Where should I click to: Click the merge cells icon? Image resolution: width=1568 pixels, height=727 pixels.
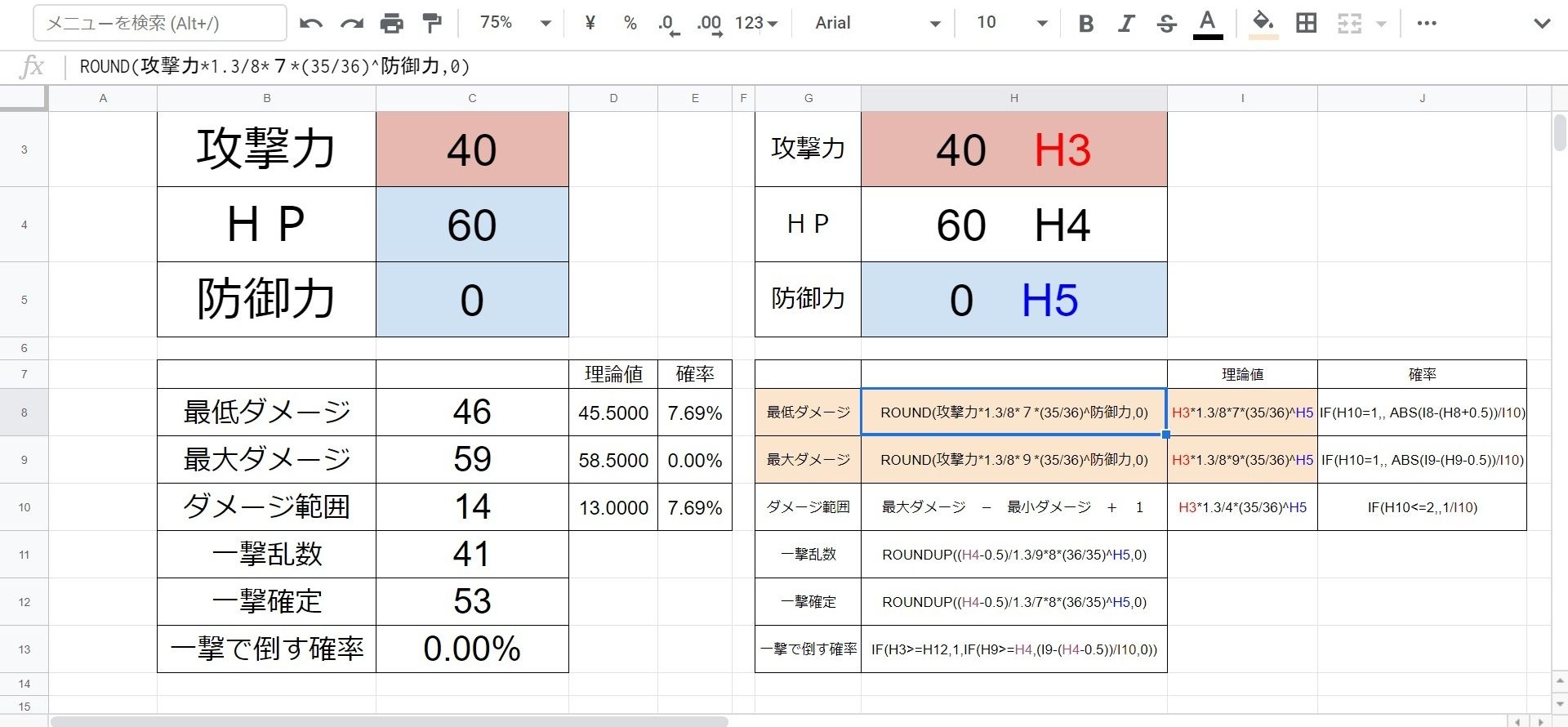click(x=1349, y=24)
